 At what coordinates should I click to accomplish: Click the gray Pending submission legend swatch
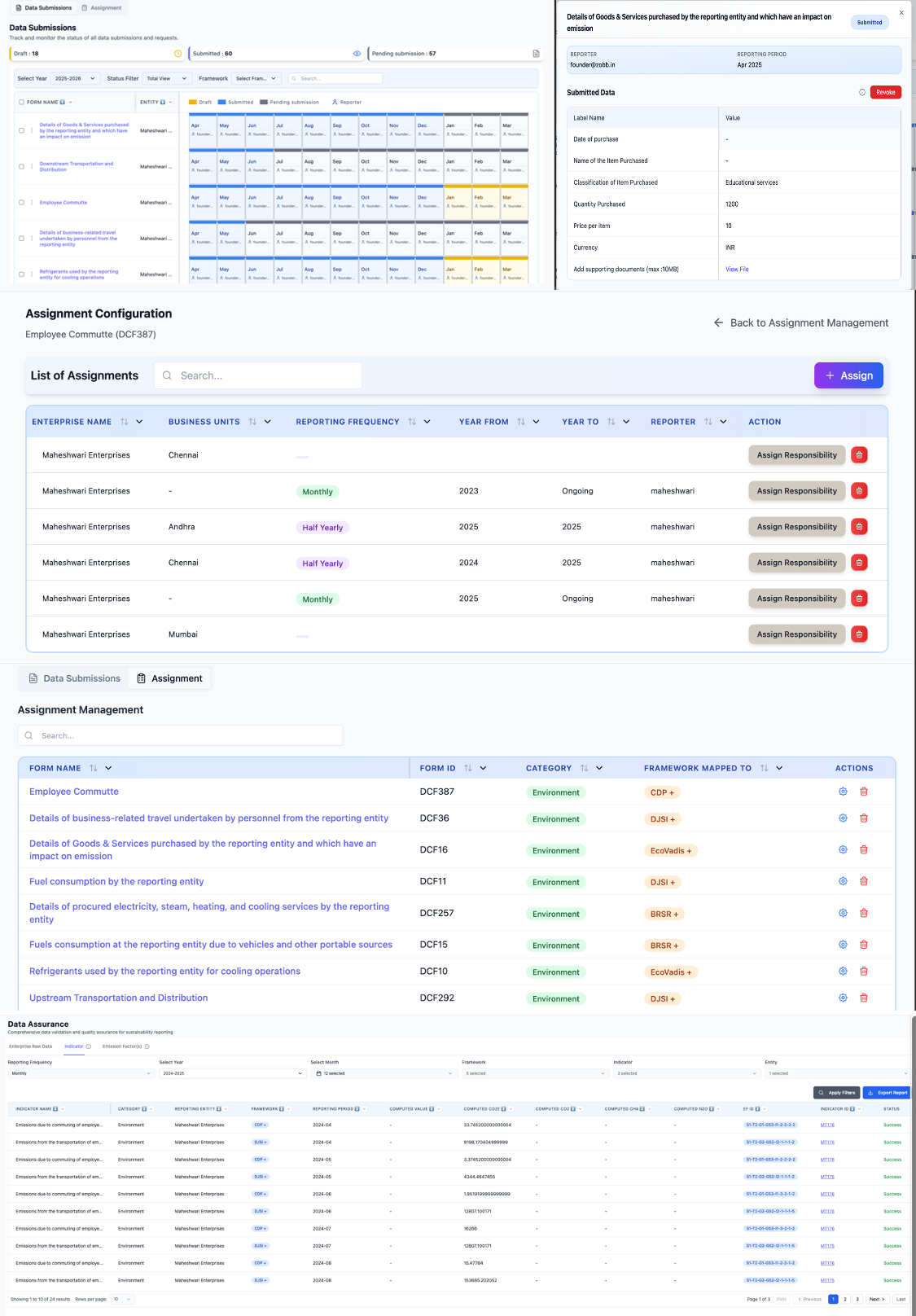click(x=264, y=103)
